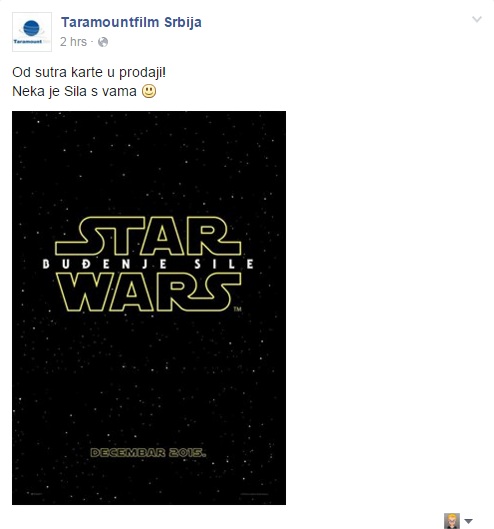Click the TM trademark symbol beside WARS

click(x=238, y=309)
